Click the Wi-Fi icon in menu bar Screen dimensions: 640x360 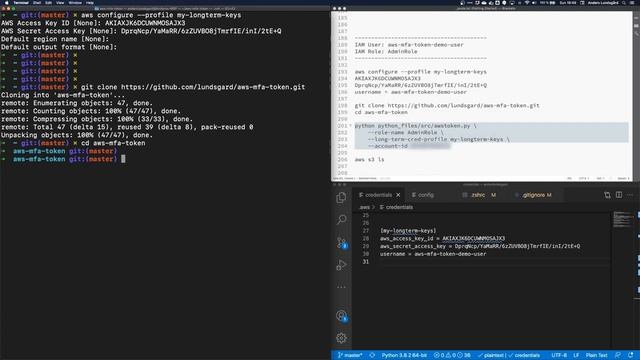pos(527,2)
